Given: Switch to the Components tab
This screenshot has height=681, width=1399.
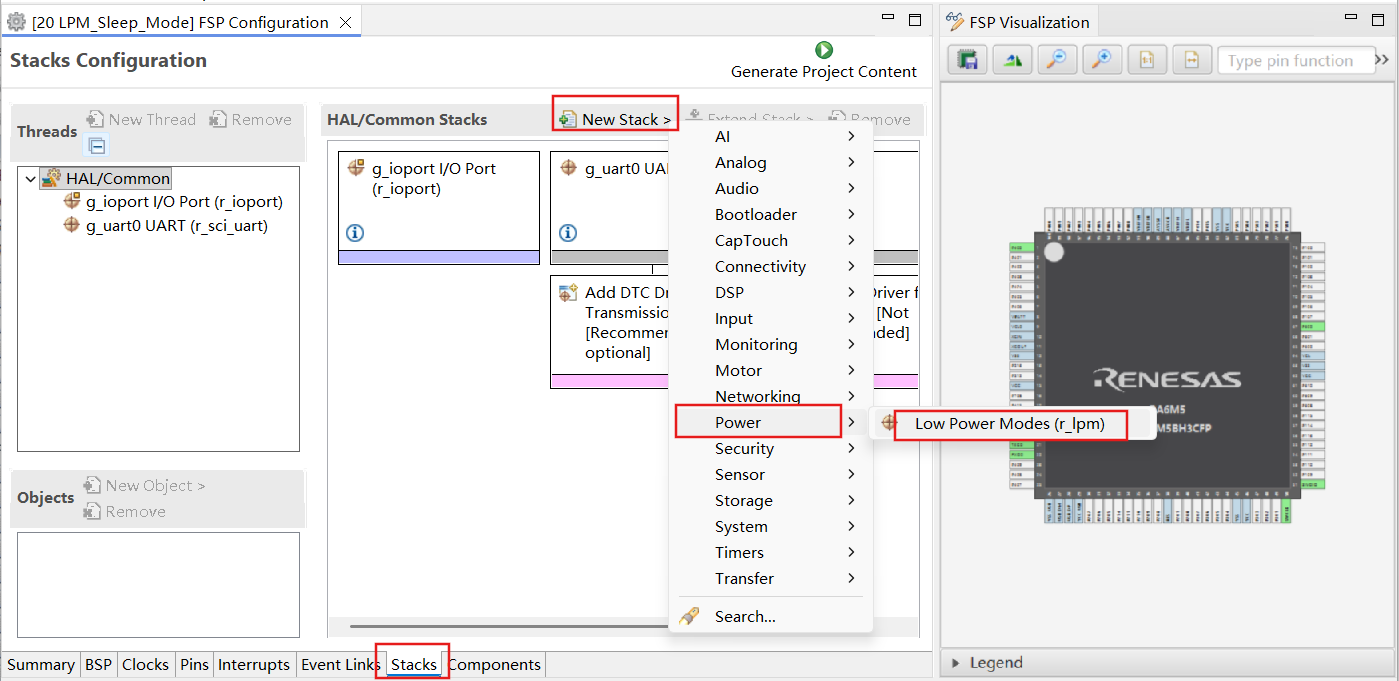Looking at the screenshot, I should [494, 664].
